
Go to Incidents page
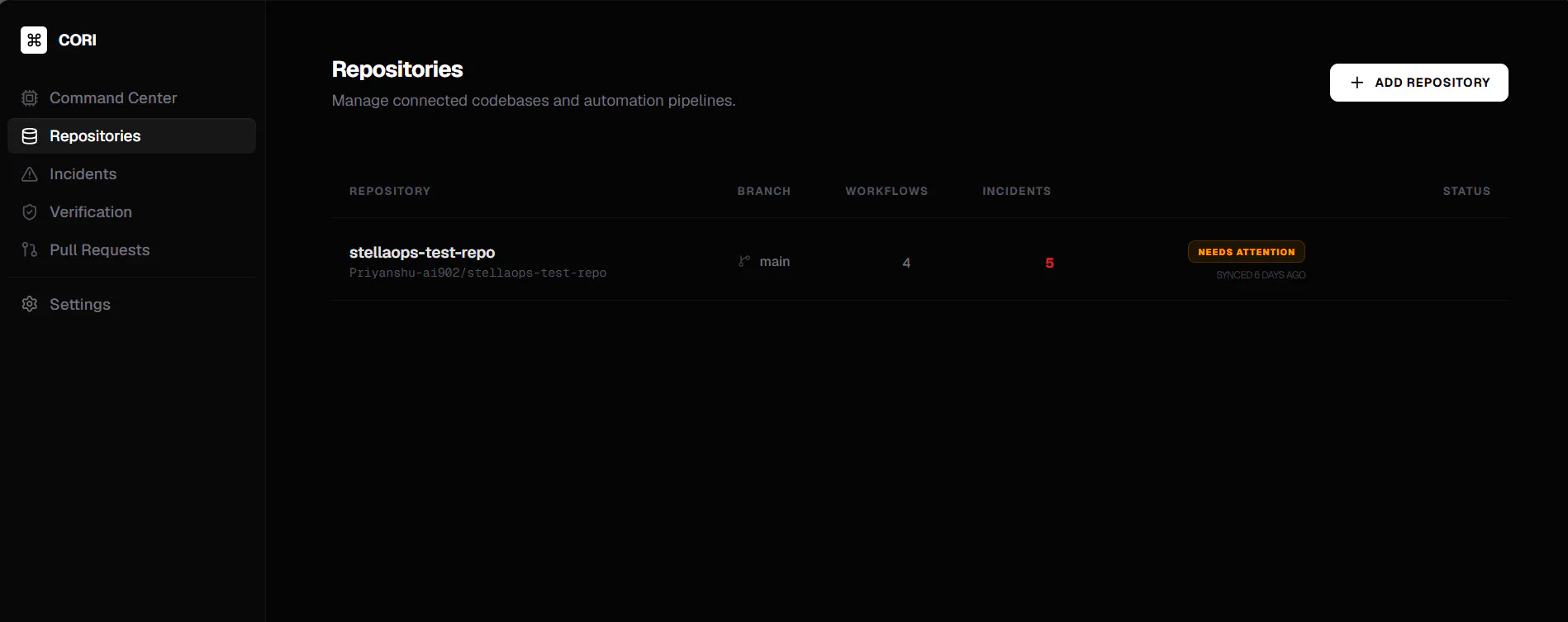tap(132, 174)
